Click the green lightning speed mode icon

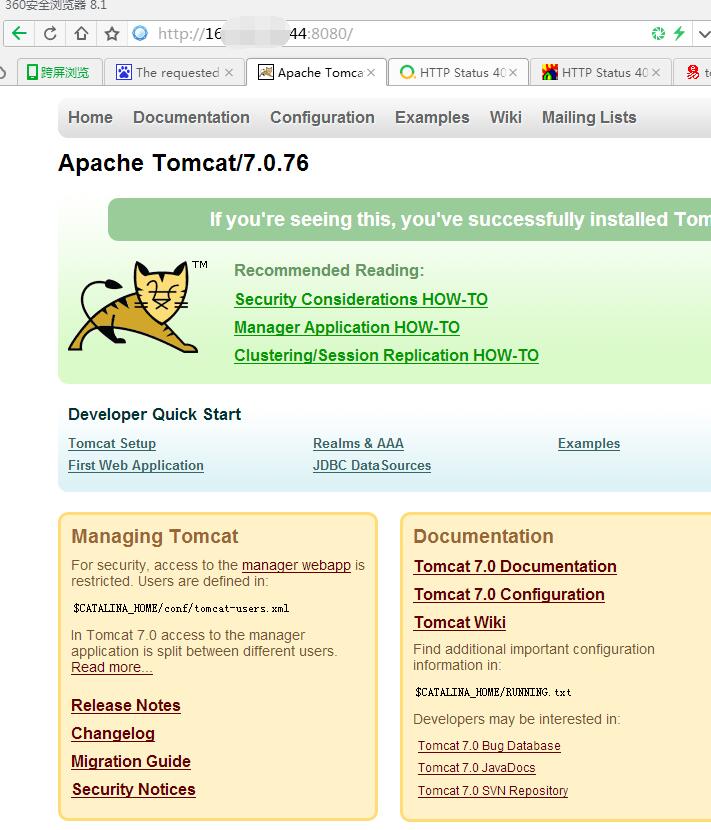pos(679,34)
